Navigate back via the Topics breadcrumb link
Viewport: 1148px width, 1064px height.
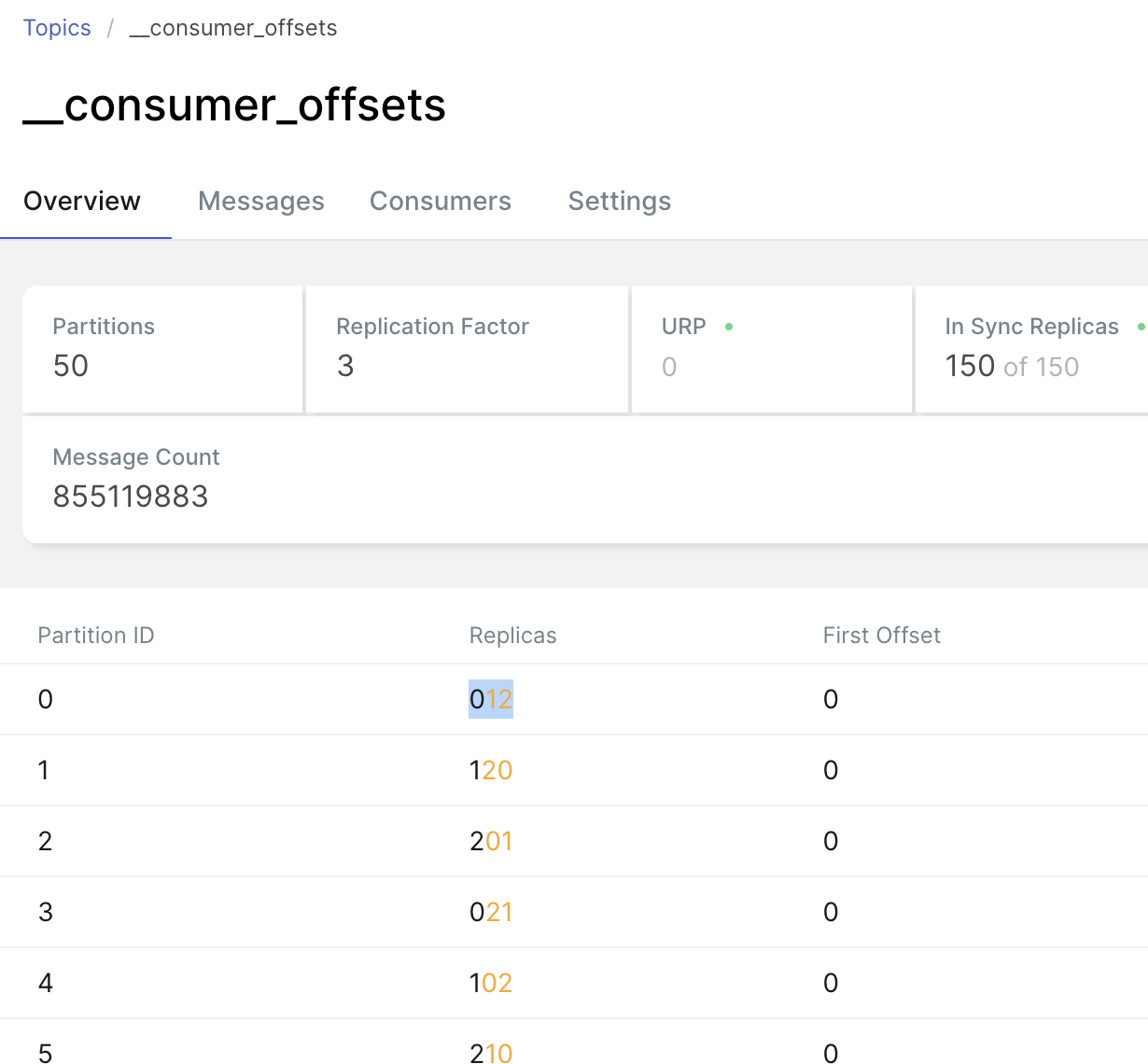click(57, 27)
